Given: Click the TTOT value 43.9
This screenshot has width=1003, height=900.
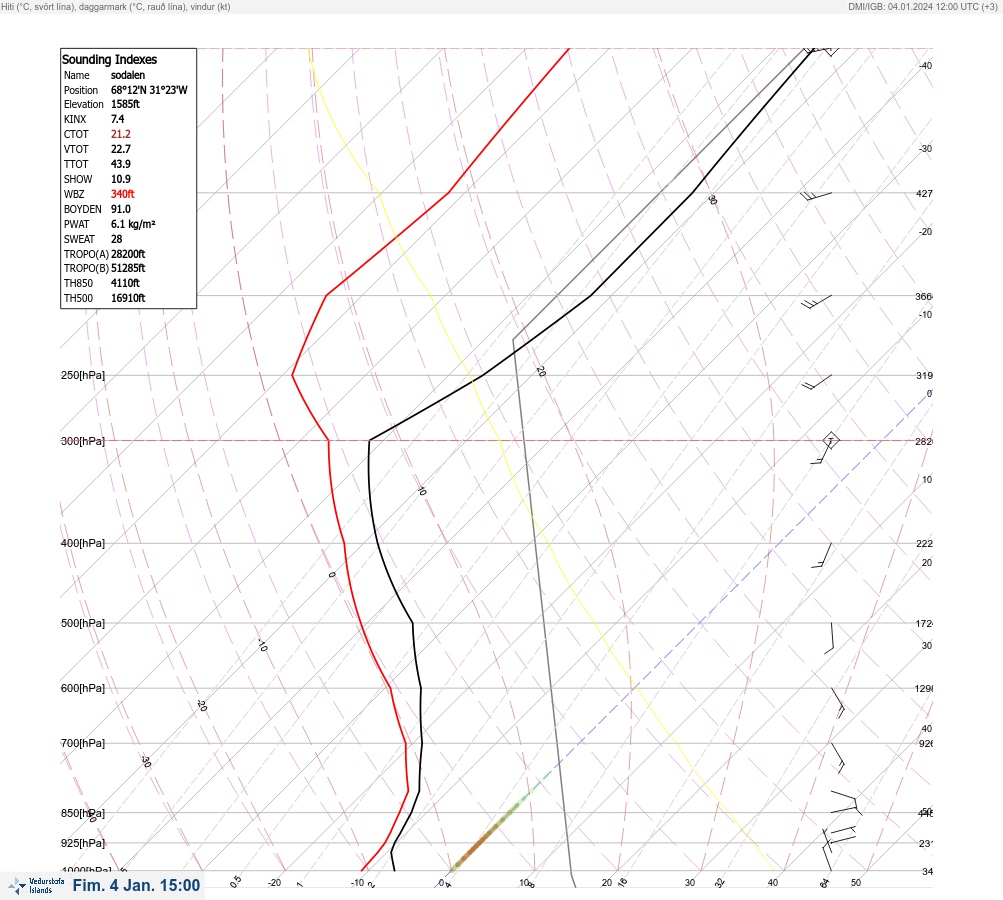Looking at the screenshot, I should click(121, 164).
